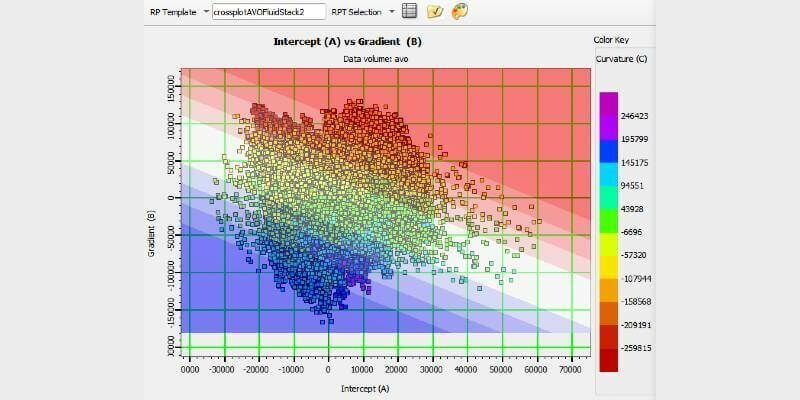Expand the RP Template dropdown arrow
This screenshot has width=800, height=400.
pyautogui.click(x=206, y=12)
